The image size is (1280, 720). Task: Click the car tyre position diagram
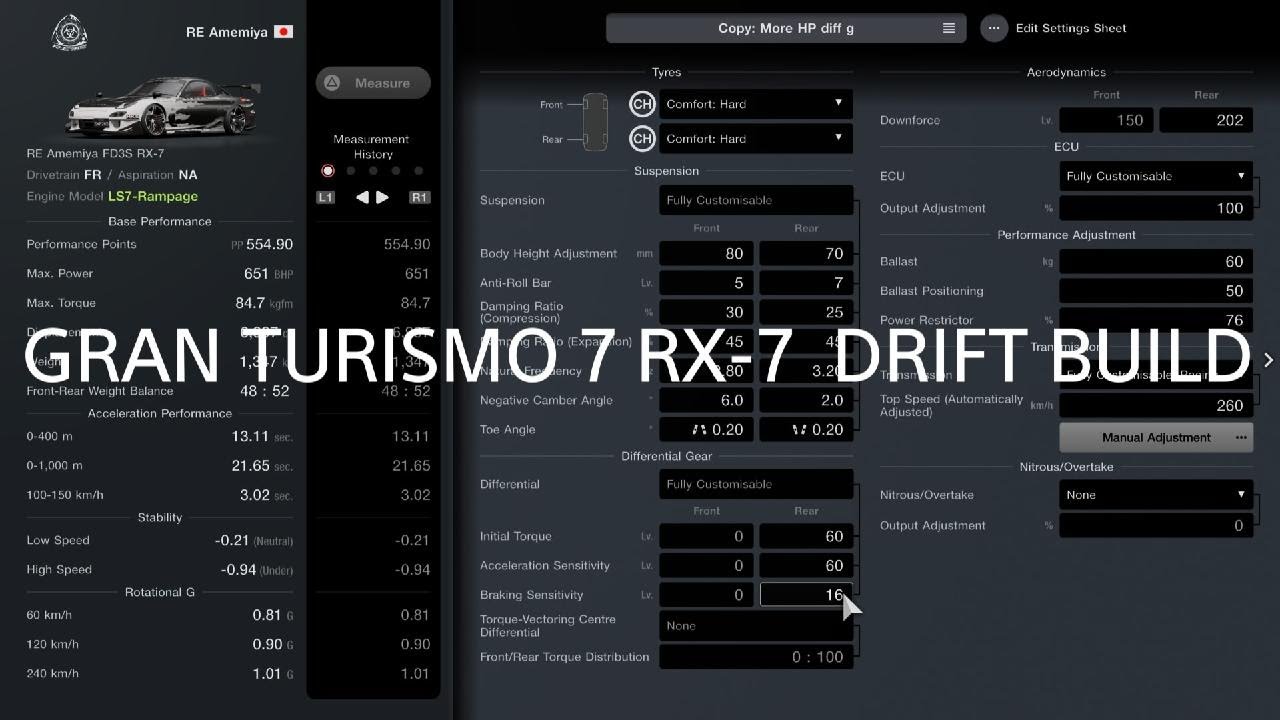coord(595,121)
